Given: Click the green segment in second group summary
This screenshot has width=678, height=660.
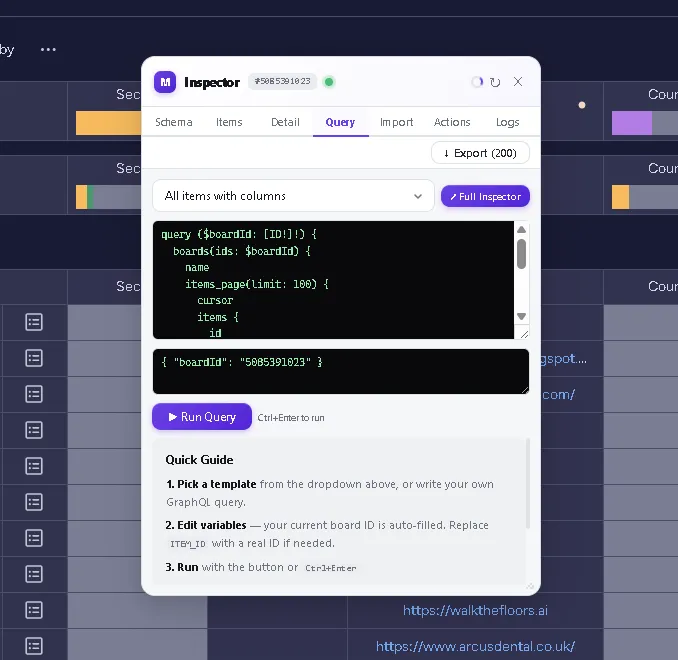Looking at the screenshot, I should (90, 197).
